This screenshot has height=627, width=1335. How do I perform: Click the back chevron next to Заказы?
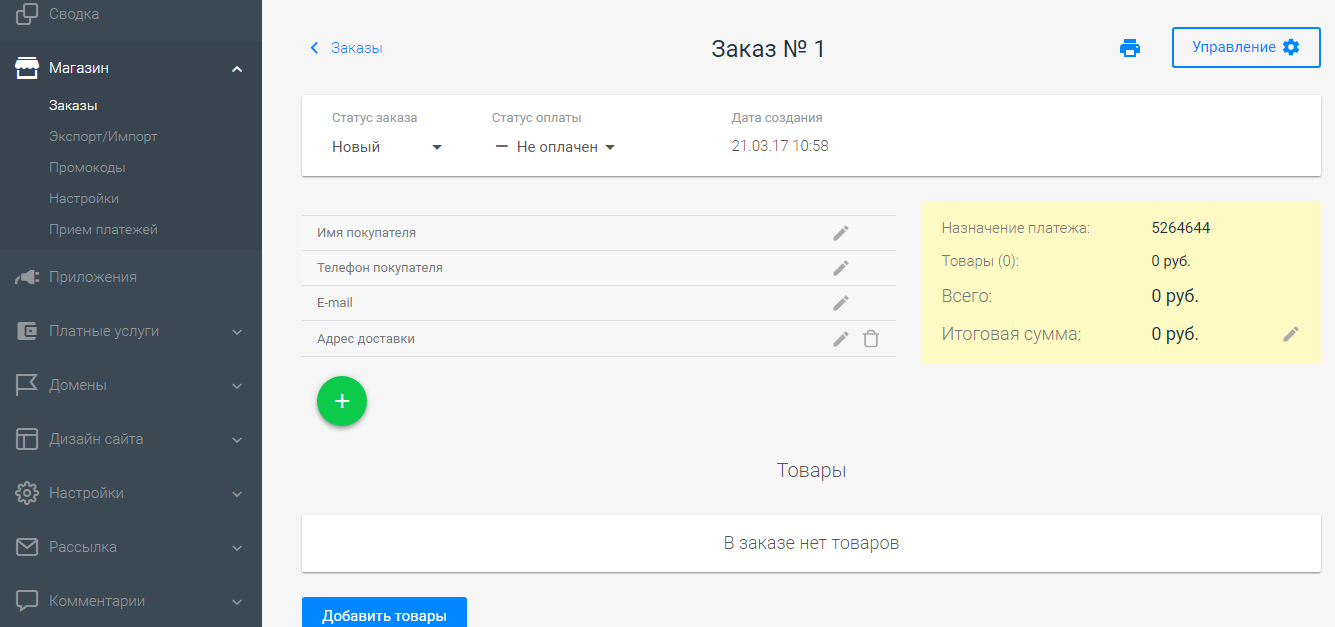pyautogui.click(x=314, y=48)
